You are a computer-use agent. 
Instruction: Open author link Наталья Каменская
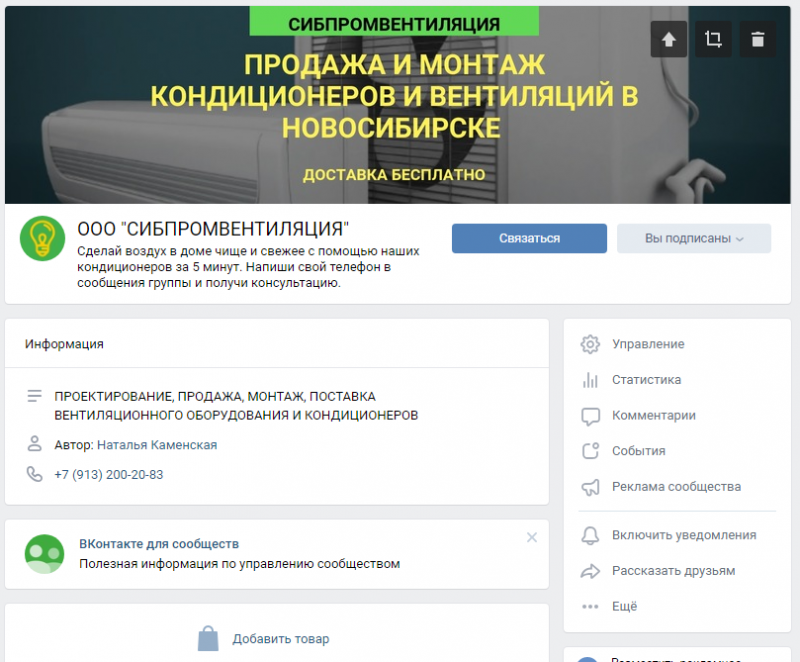click(x=157, y=445)
